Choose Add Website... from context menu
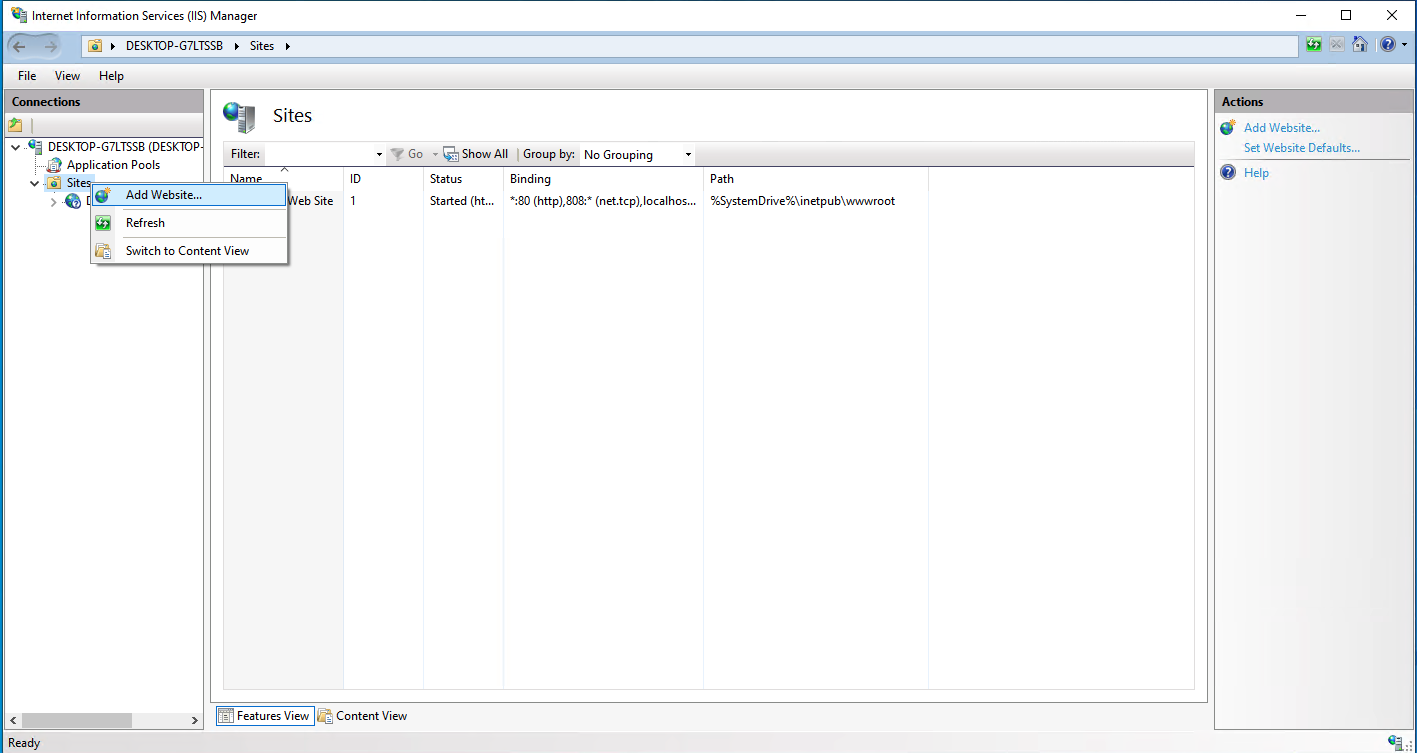The width and height of the screenshot is (1417, 753). [x=189, y=195]
